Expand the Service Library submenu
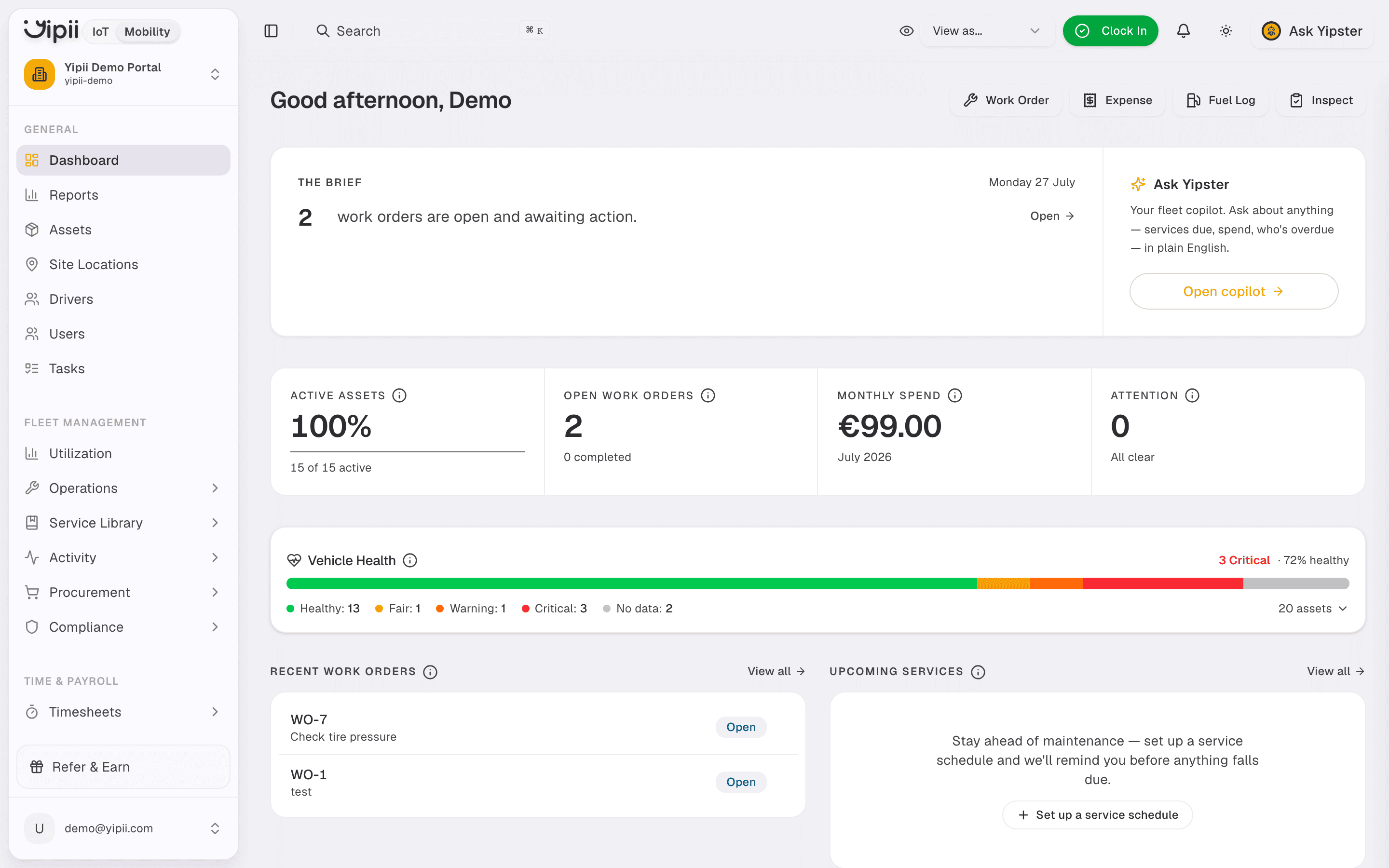This screenshot has height=868, width=1389. click(215, 523)
